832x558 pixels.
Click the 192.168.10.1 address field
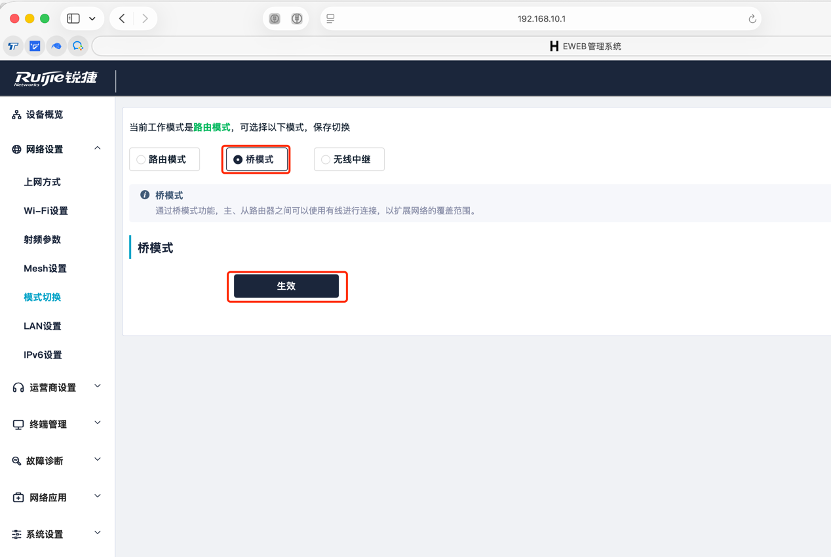pyautogui.click(x=541, y=19)
